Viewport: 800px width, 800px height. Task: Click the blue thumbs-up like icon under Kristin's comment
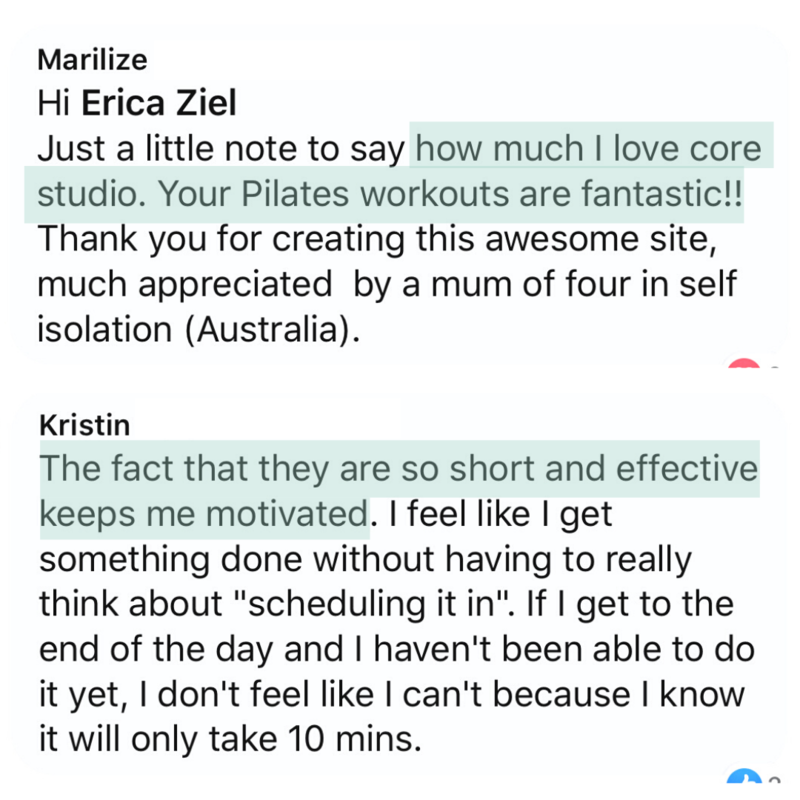(x=744, y=776)
